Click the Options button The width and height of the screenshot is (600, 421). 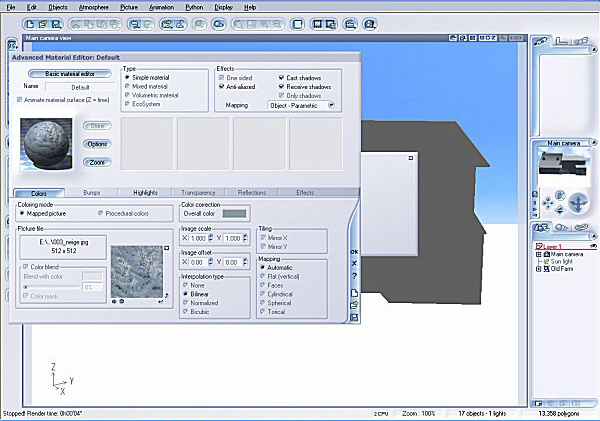(x=96, y=143)
